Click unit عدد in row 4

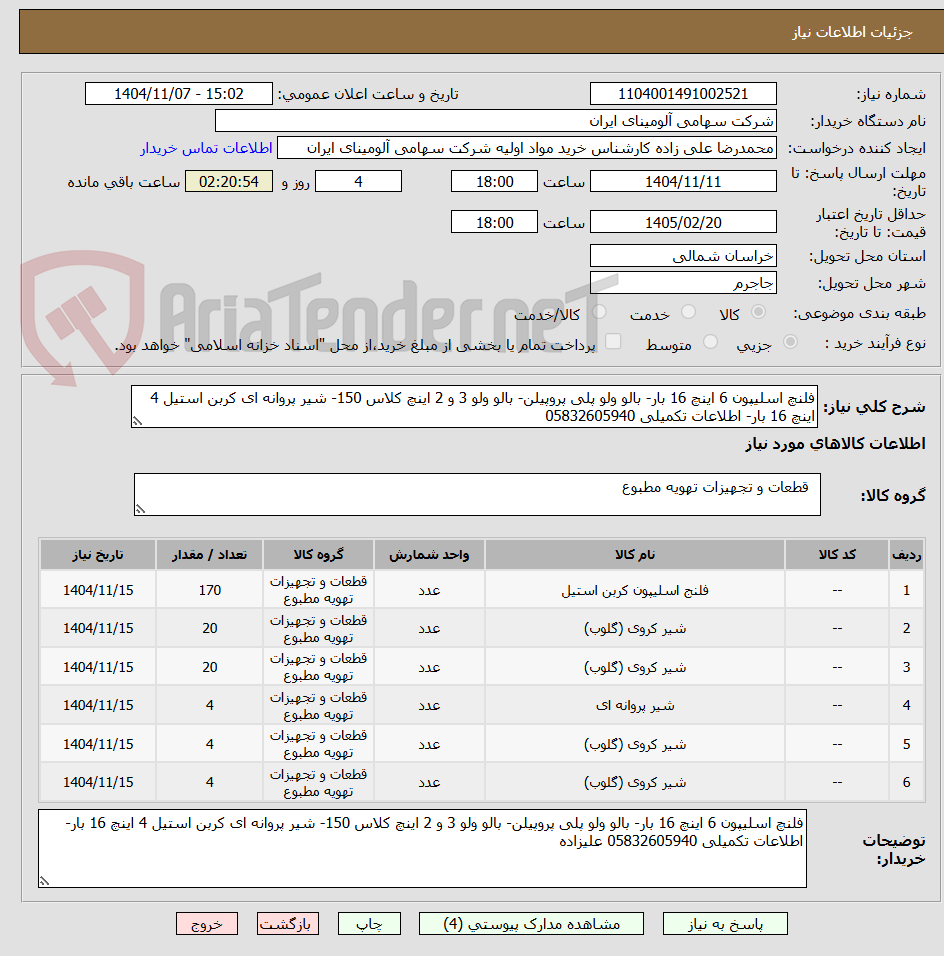coord(429,705)
